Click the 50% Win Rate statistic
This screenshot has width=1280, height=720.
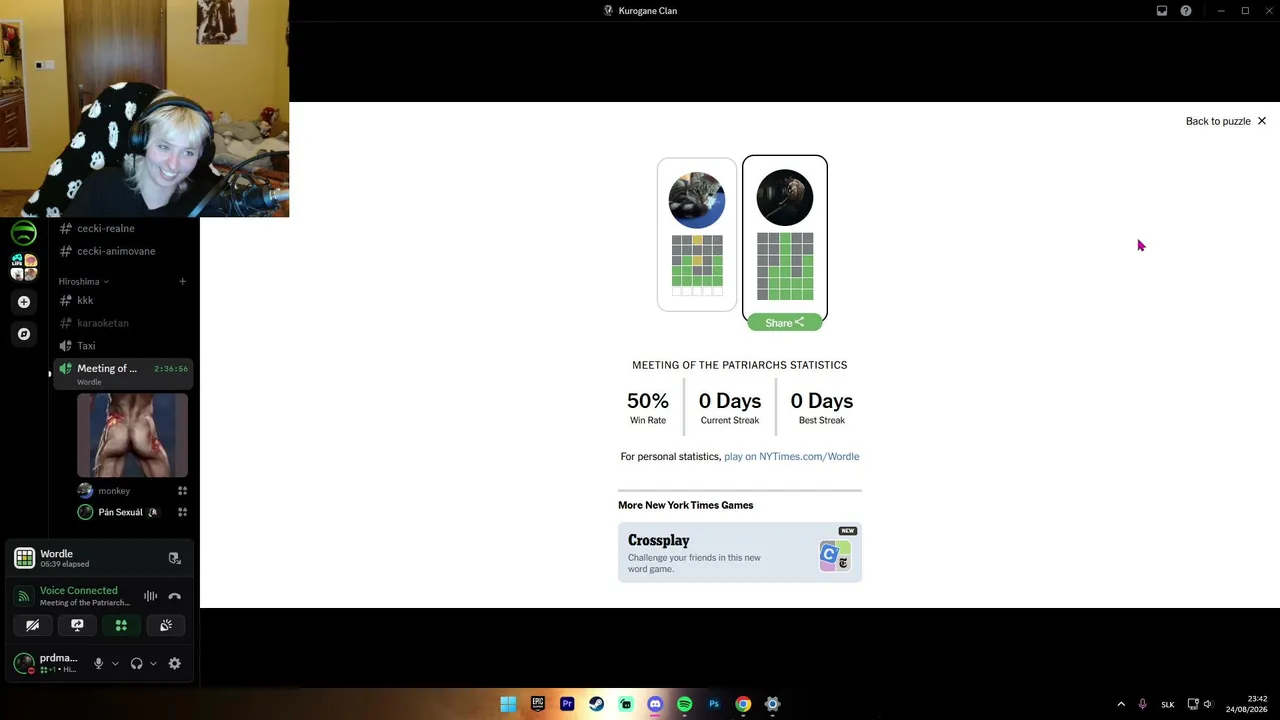point(648,407)
